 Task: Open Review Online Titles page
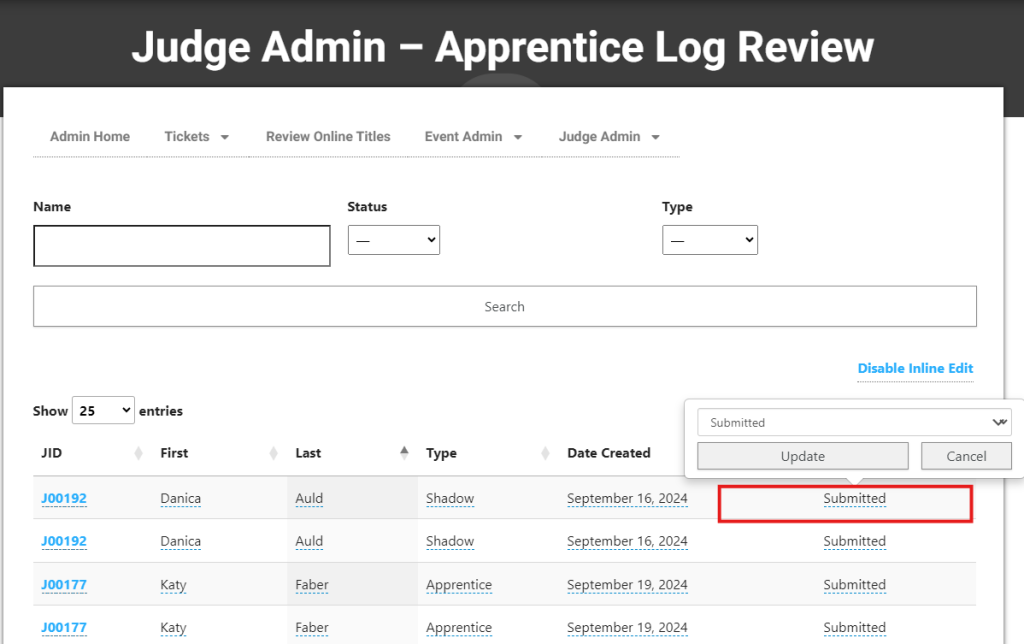328,137
